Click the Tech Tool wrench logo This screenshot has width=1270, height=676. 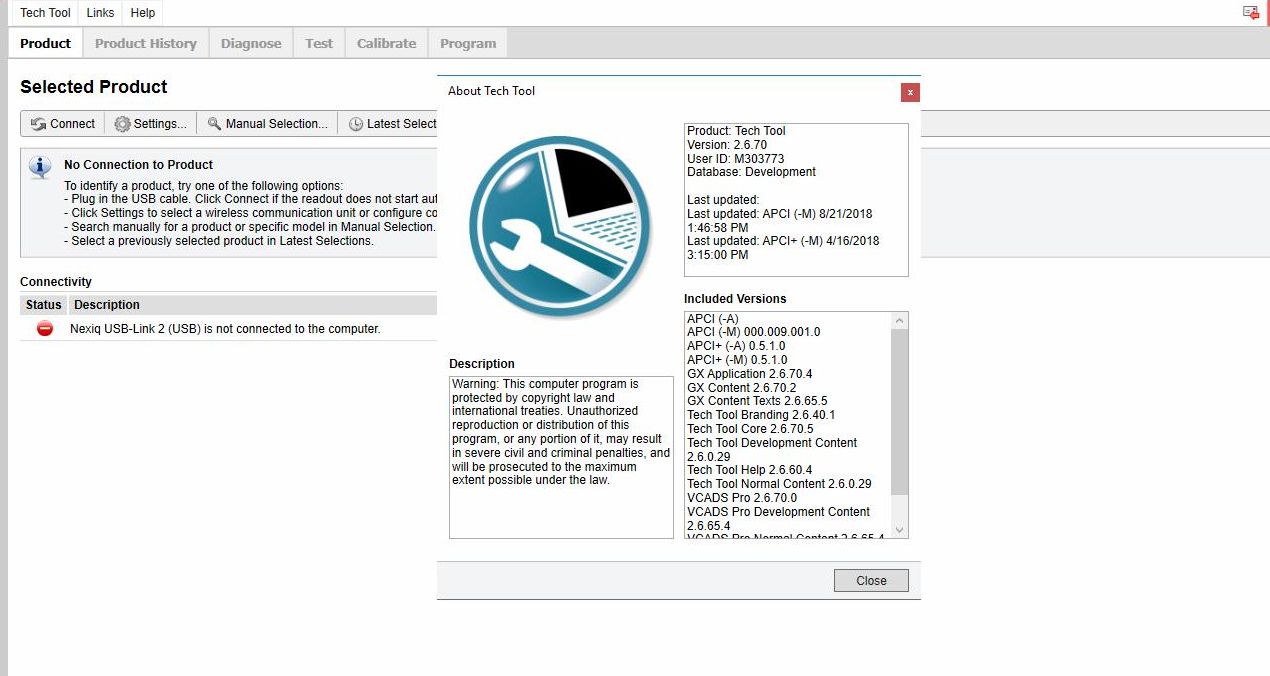click(560, 228)
